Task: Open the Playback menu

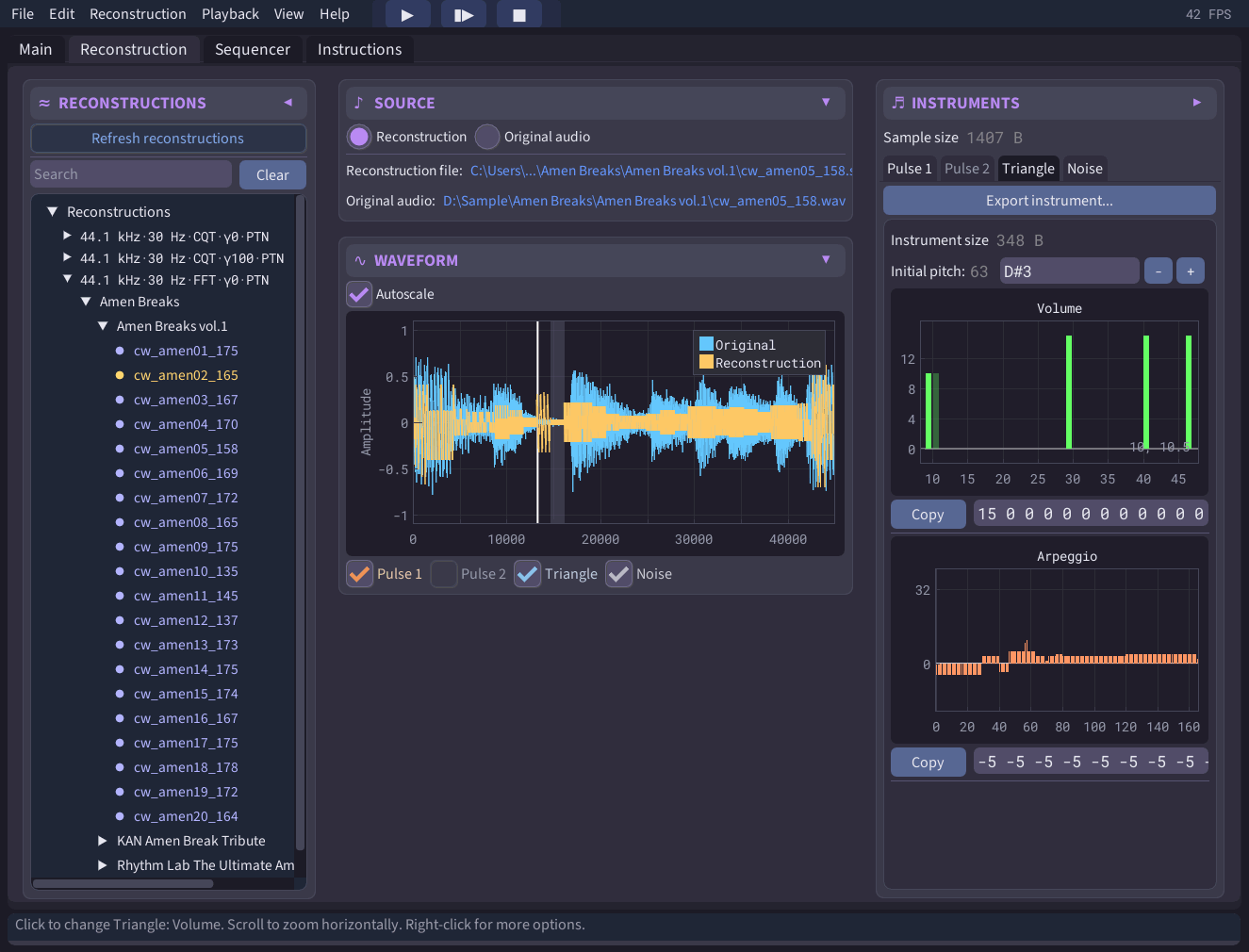Action: pyautogui.click(x=230, y=14)
